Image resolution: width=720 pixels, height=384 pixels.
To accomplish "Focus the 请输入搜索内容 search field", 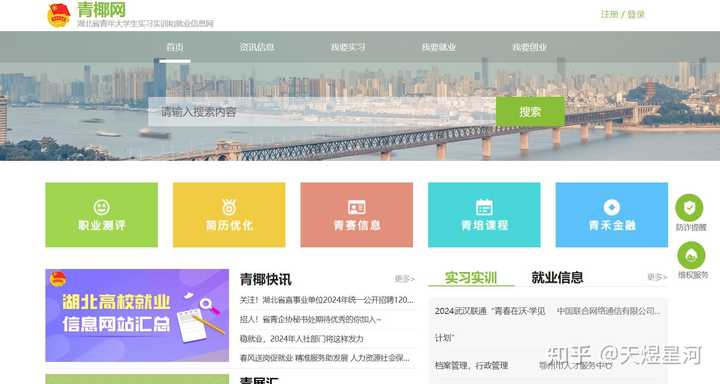I will 322,112.
